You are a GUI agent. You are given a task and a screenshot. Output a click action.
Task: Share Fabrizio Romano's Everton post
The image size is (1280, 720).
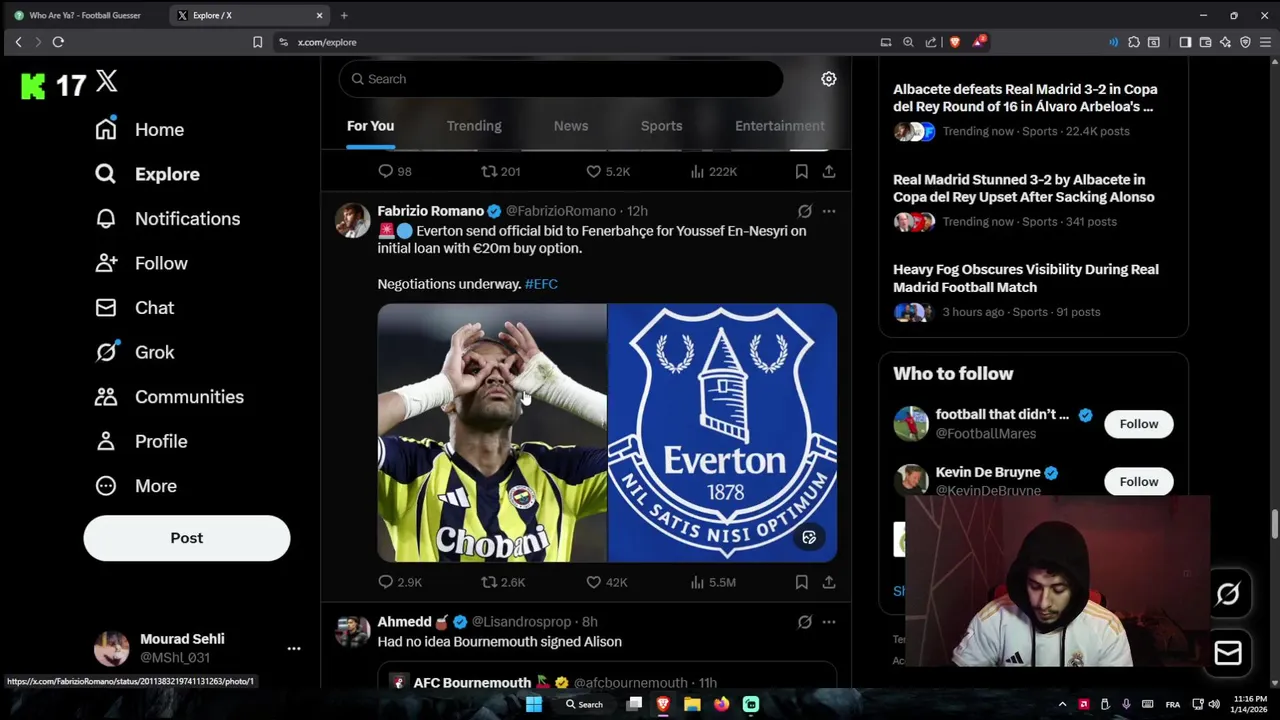(x=829, y=582)
